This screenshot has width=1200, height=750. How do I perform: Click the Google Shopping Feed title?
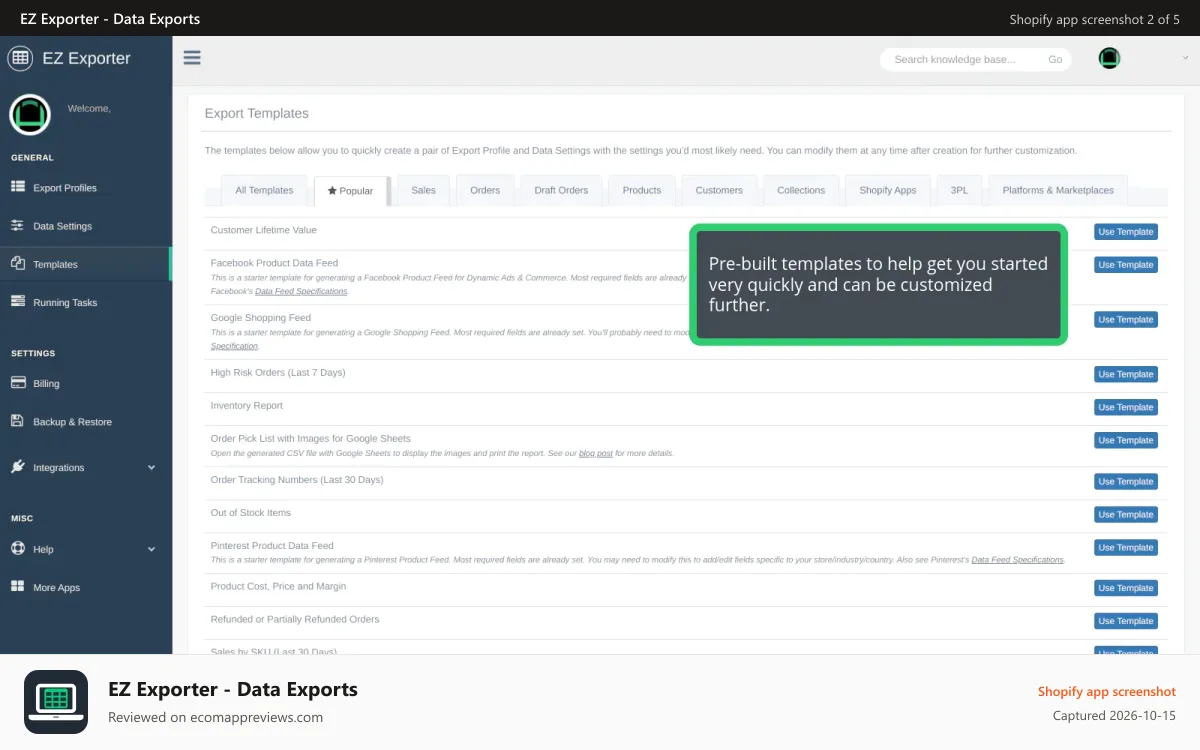[260, 318]
